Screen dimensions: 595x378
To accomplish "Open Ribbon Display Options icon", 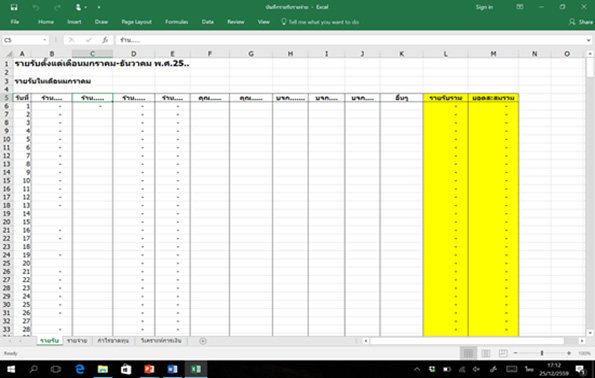I will pos(520,7).
